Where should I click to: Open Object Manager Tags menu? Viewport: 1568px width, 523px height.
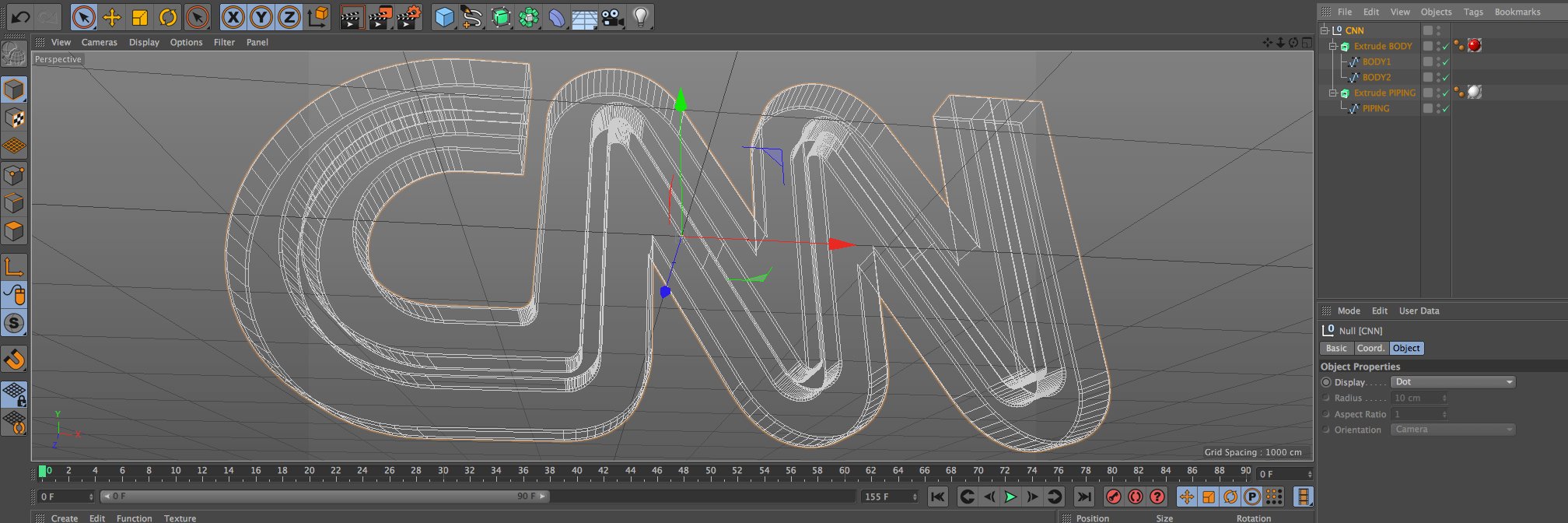[1473, 12]
